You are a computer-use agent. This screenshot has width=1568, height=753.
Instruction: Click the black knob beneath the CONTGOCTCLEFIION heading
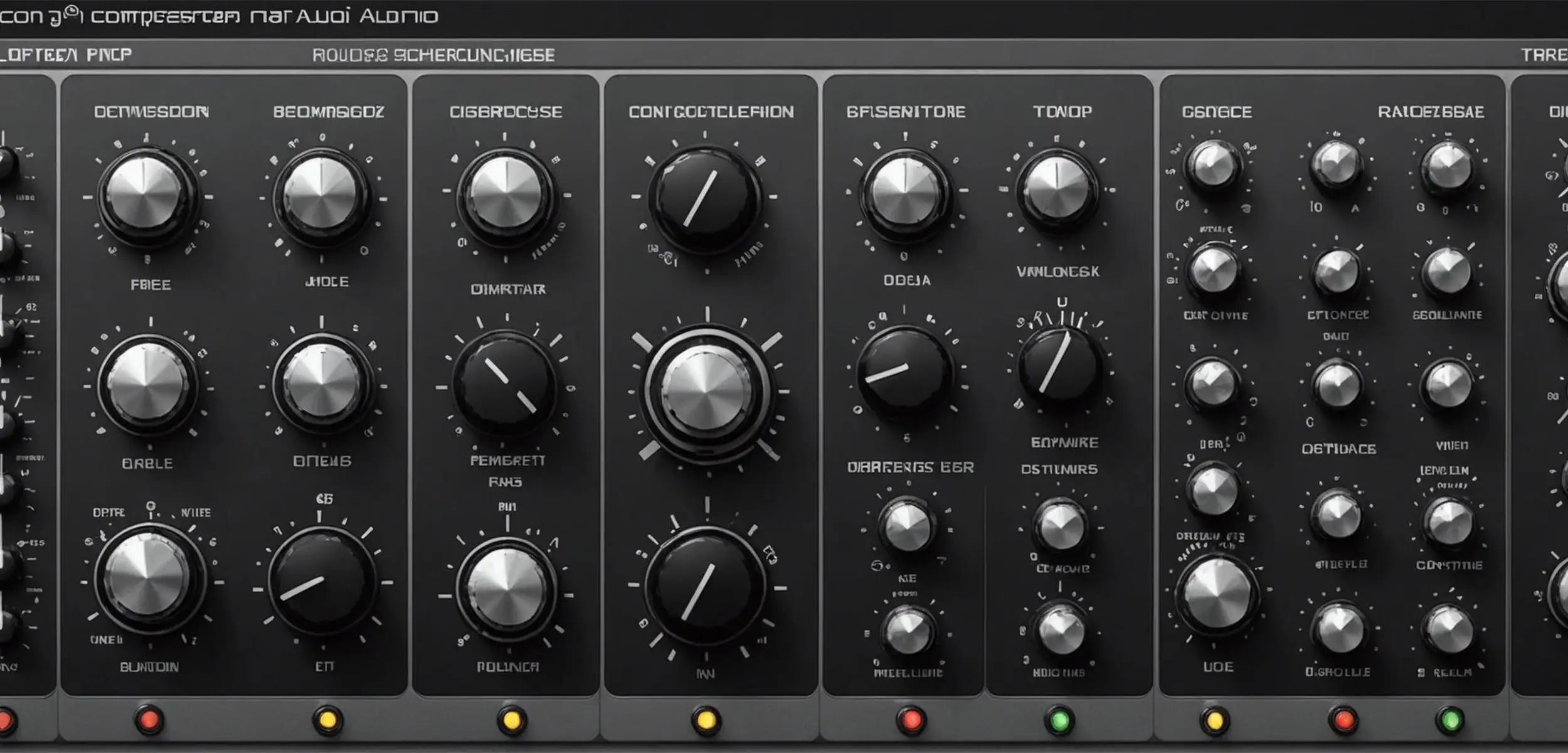coord(704,200)
